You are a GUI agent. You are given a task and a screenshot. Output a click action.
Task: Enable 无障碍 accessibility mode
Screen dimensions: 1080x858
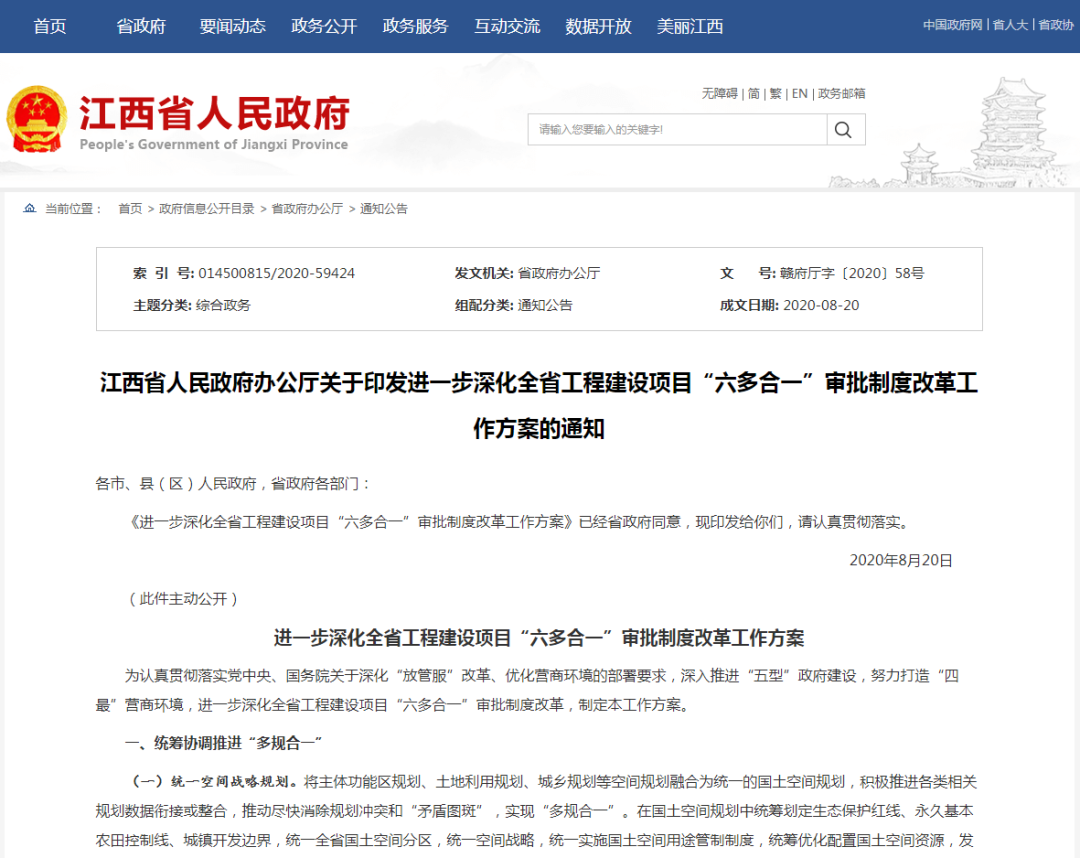click(x=720, y=94)
